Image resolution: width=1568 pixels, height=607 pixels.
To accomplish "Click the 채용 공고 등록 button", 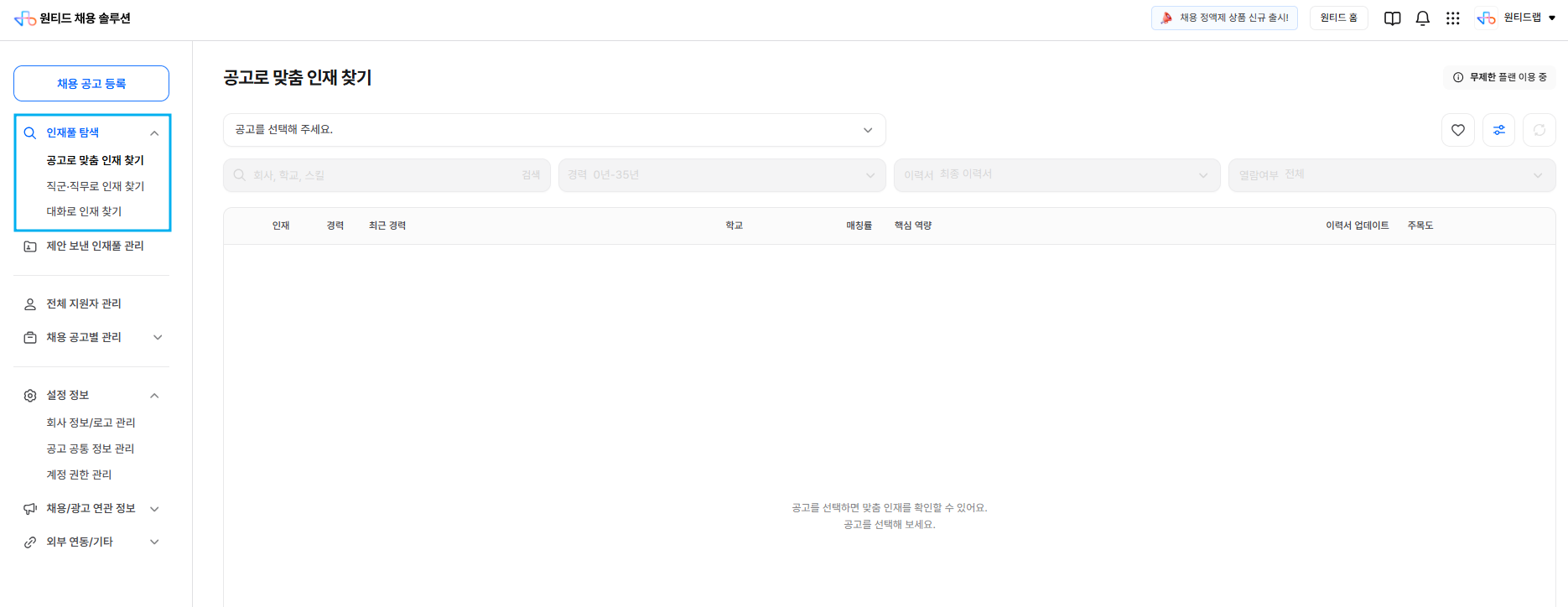I will [x=91, y=84].
